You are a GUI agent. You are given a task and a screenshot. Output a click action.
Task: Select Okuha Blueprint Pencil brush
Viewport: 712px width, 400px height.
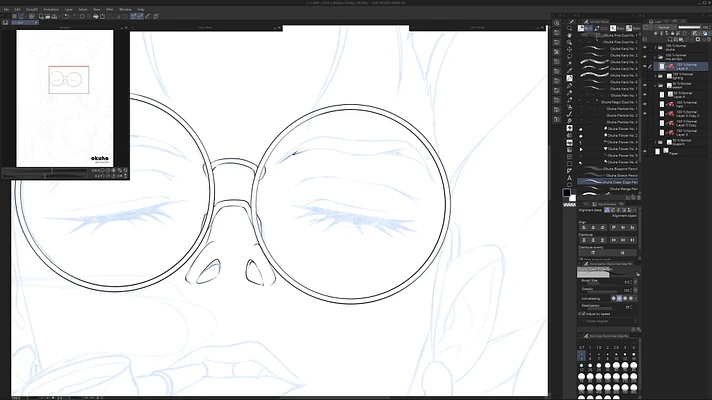pos(608,169)
